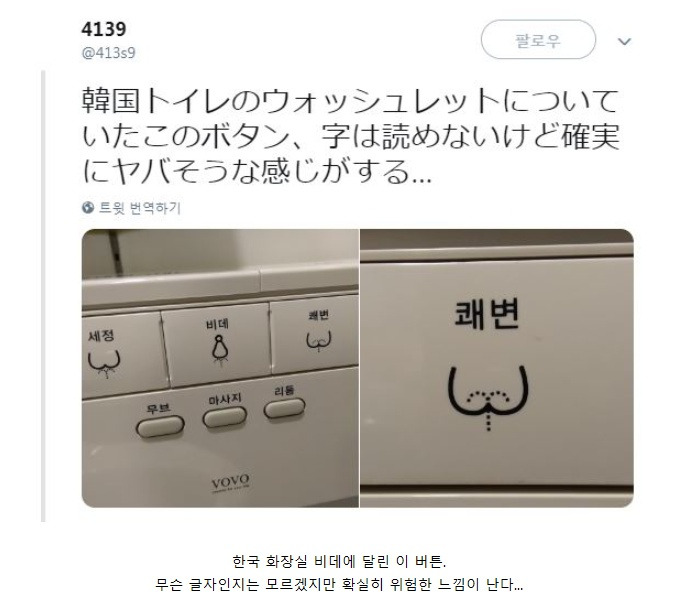
Task: Click the 팔로우 follow button
Action: click(x=538, y=40)
